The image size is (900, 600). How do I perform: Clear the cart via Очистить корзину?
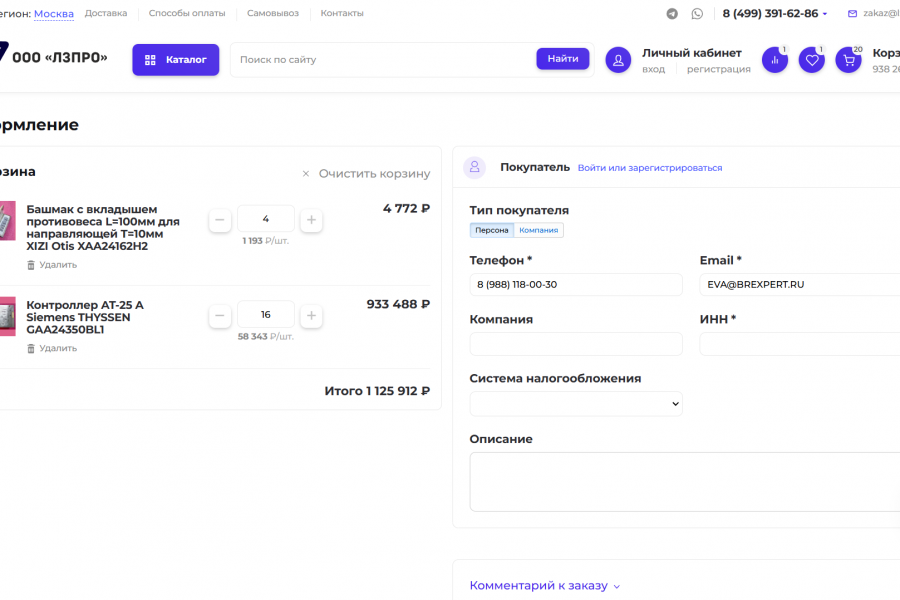coord(367,173)
